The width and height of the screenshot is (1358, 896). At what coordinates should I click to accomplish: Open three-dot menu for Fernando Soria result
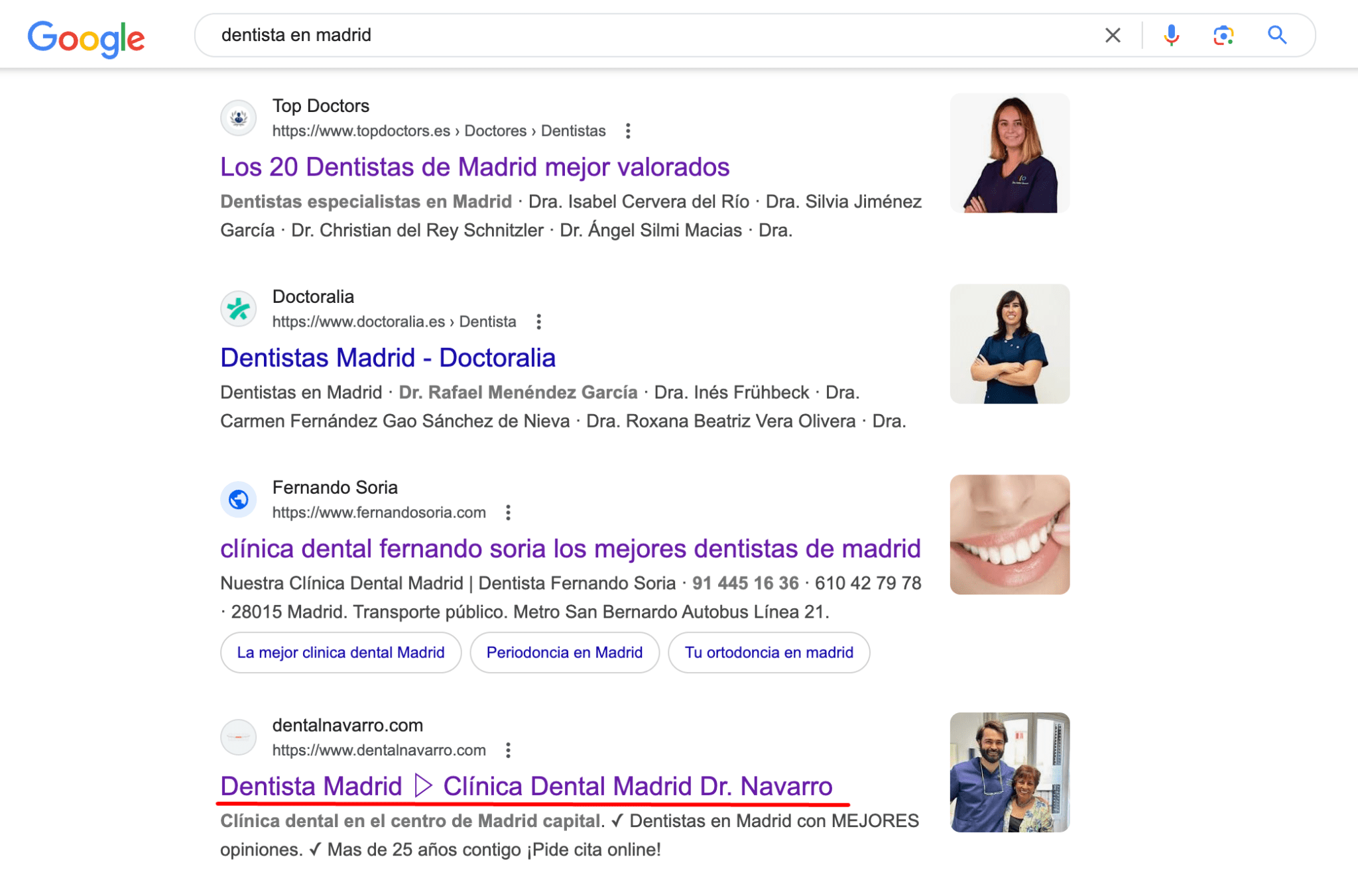click(x=508, y=513)
